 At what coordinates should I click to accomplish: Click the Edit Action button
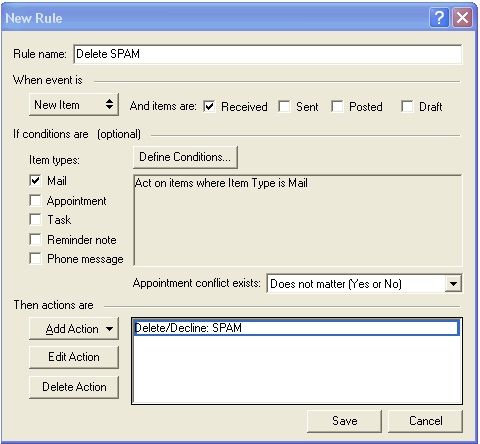coord(74,357)
